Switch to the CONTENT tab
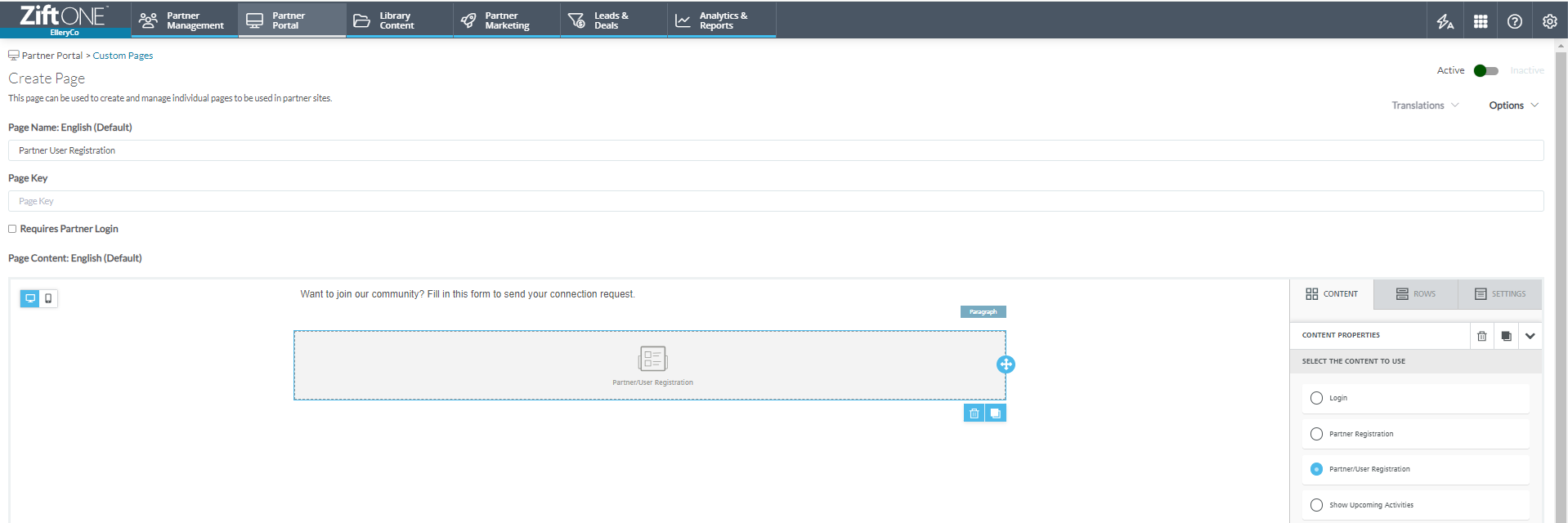Viewport: 1568px width, 523px height. pyautogui.click(x=1332, y=294)
